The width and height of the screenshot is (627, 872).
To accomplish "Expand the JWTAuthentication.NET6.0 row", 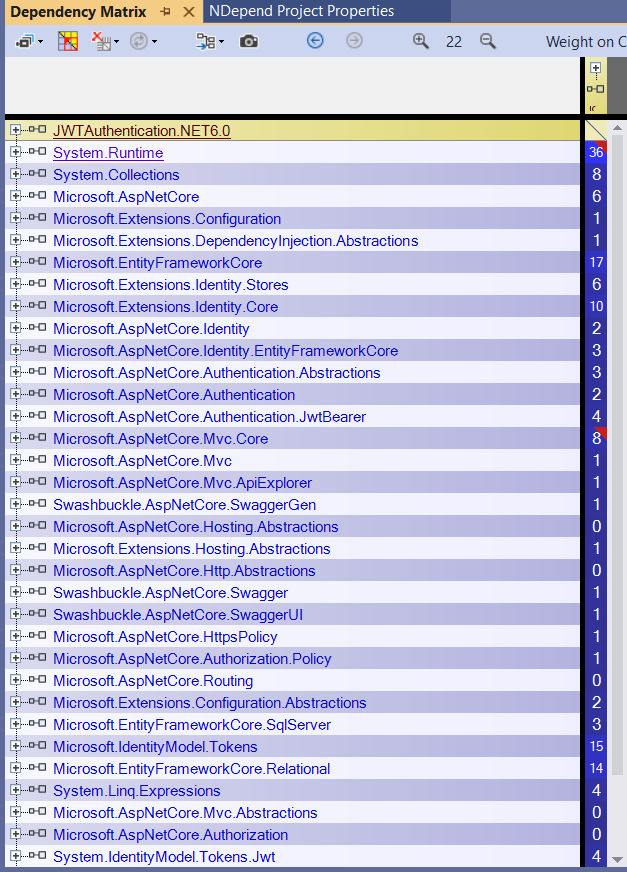I will coord(15,130).
